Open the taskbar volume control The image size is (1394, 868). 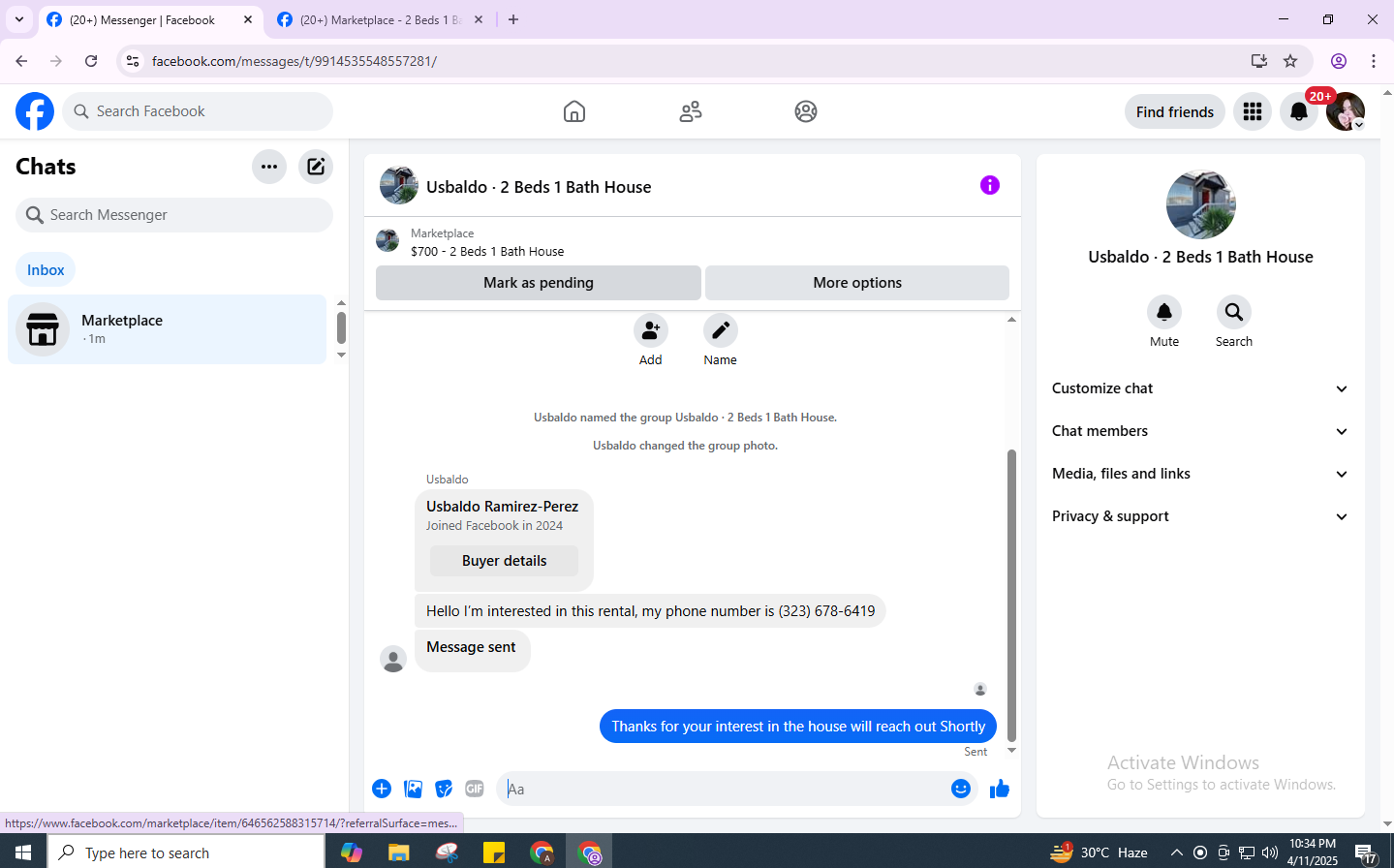tap(1270, 852)
